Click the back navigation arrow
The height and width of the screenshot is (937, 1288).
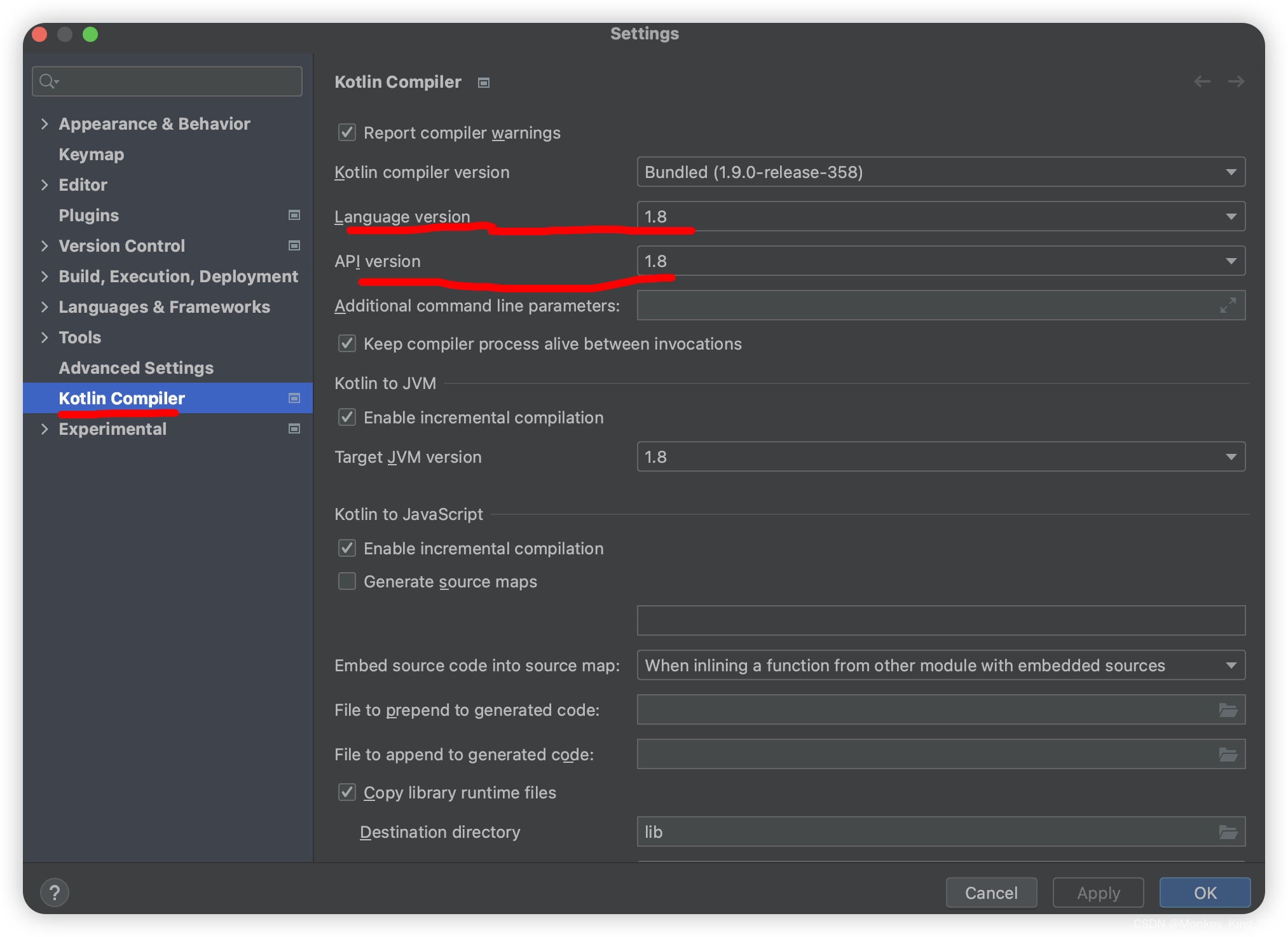(1202, 81)
